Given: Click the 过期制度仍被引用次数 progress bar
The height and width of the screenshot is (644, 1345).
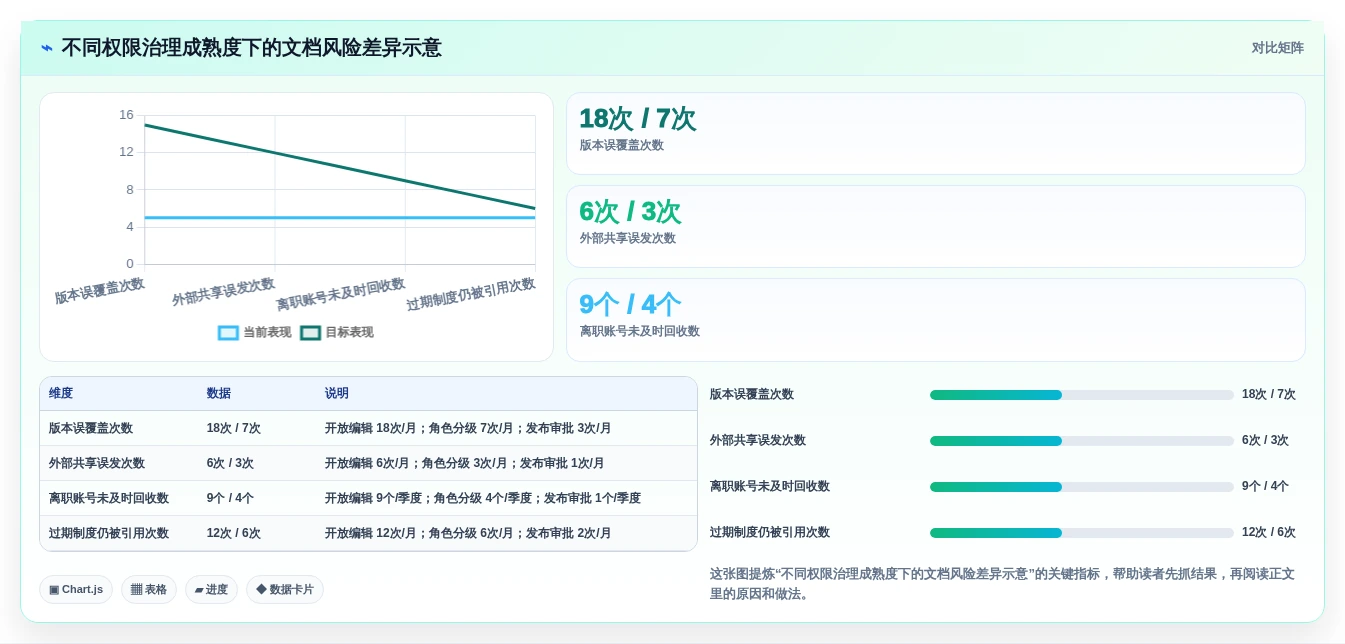Looking at the screenshot, I should pyautogui.click(x=1081, y=533).
